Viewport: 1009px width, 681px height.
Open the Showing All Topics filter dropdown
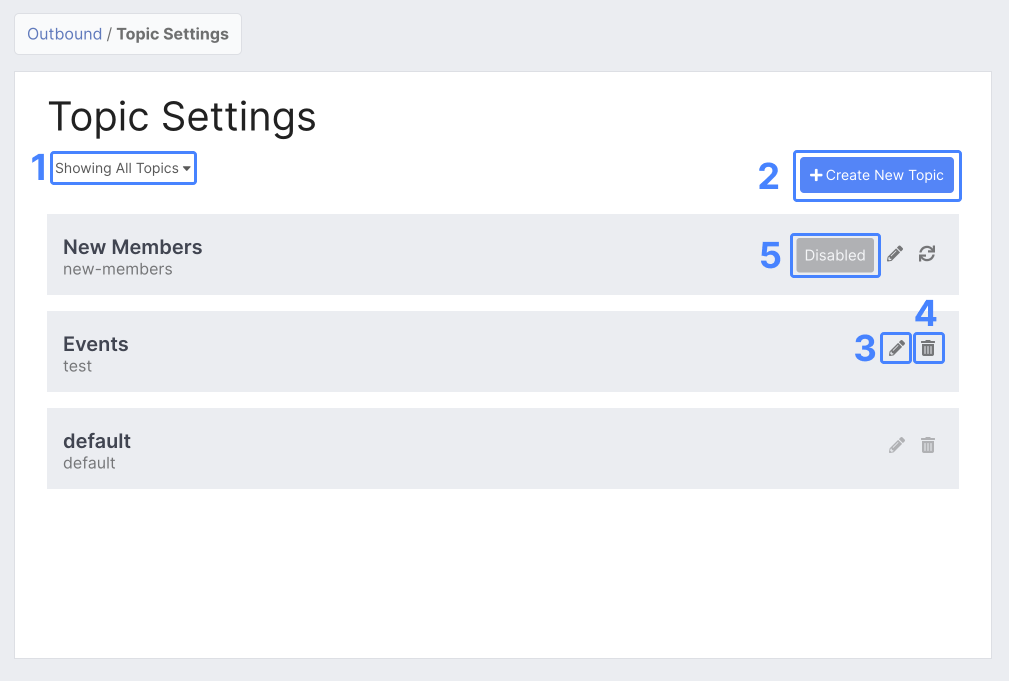[117, 168]
